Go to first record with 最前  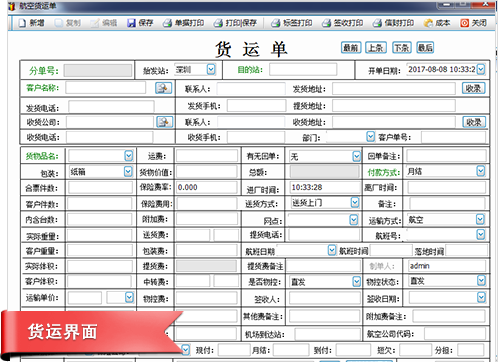click(x=351, y=48)
